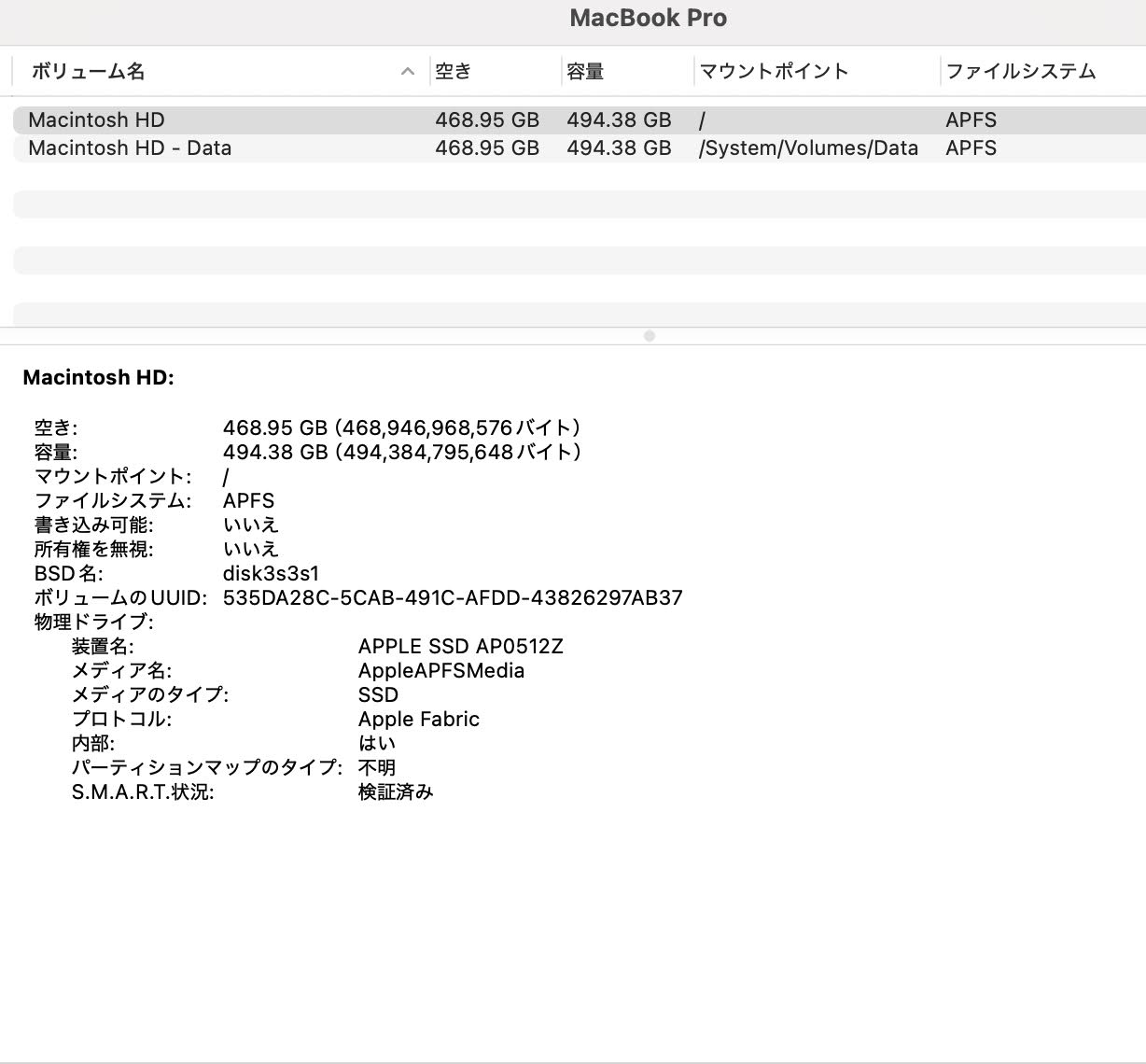Screen dimensions: 1146x1064
Task: Click the mount point / value
Action: click(225, 476)
